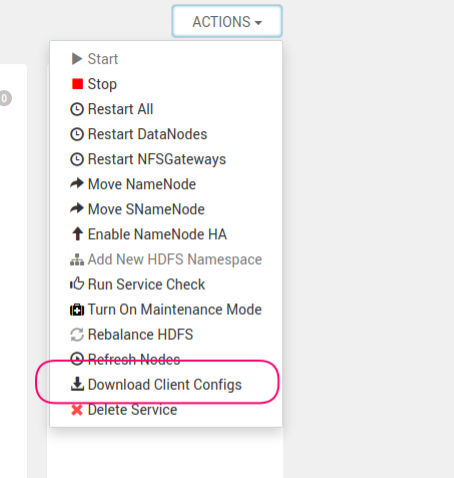454x478 pixels.
Task: Click the red Stop square icon
Action: pyautogui.click(x=77, y=84)
